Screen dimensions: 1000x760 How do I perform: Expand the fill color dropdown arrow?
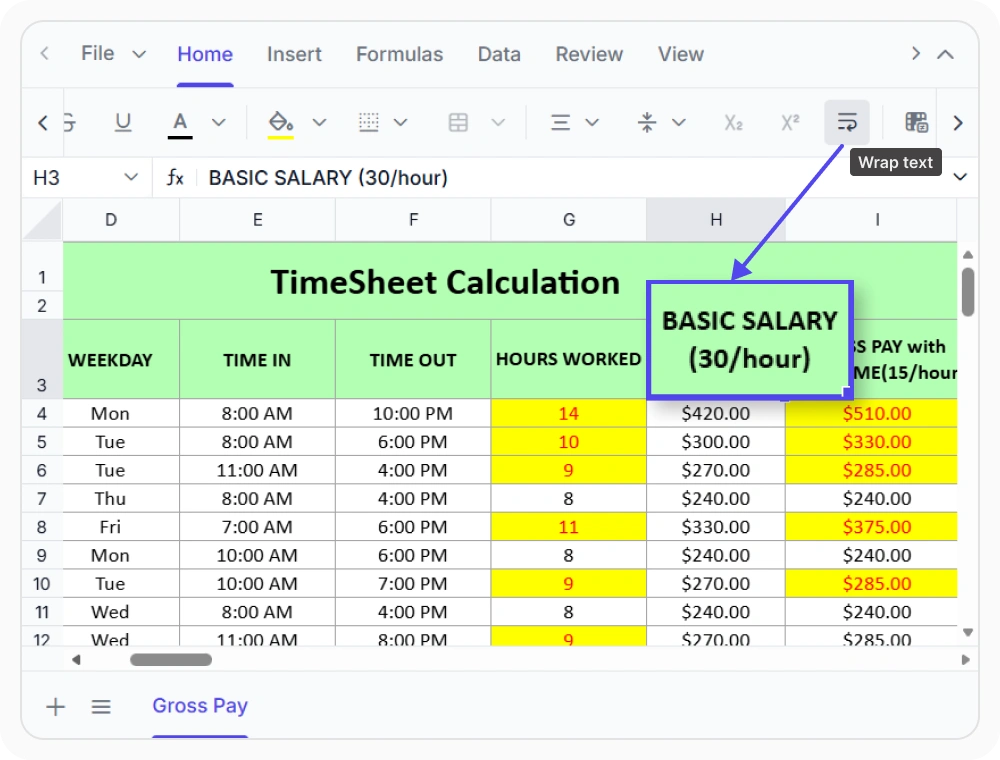[x=320, y=122]
